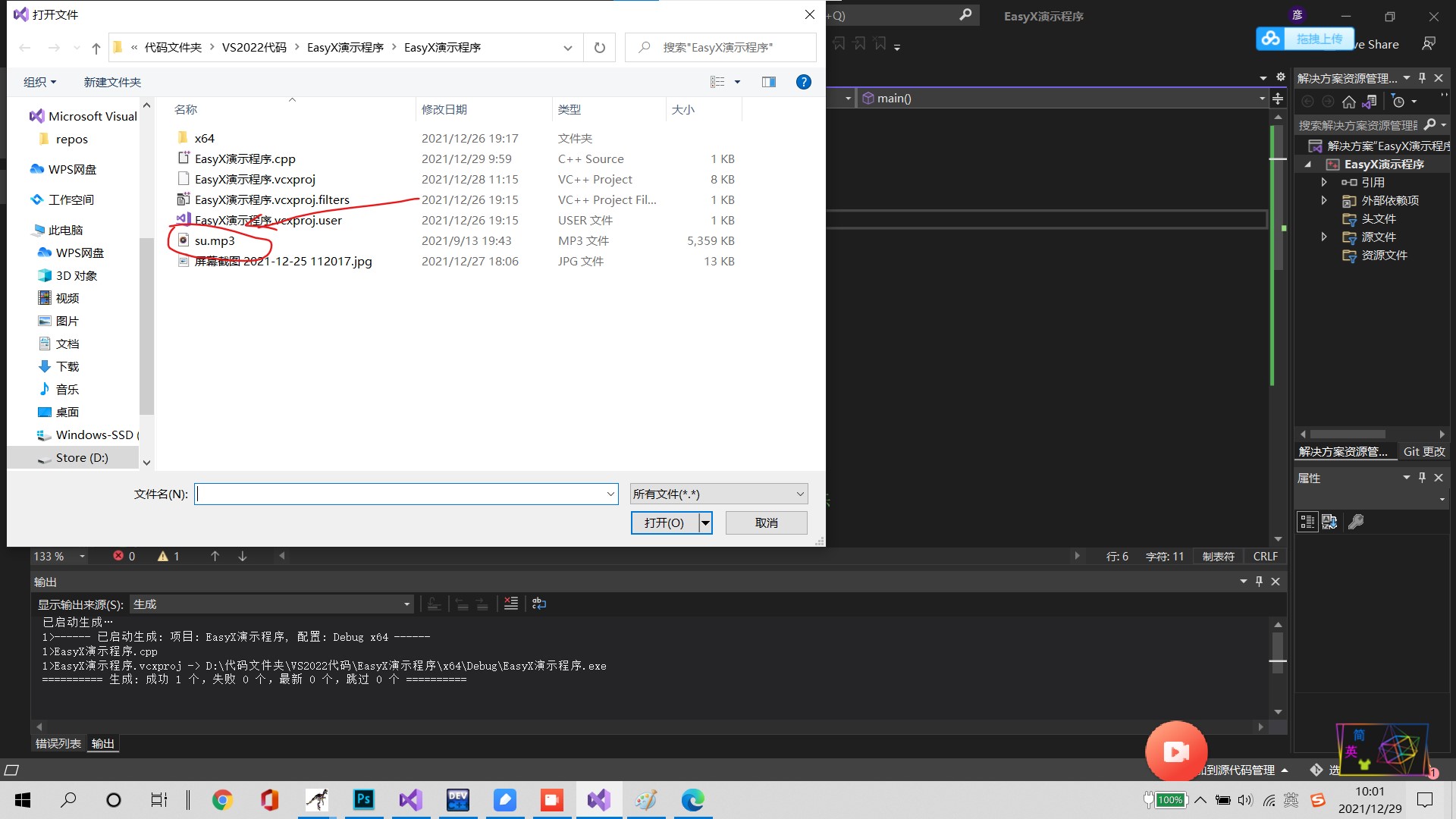Click the 新建文件夹 button
This screenshot has width=1456, height=819.
point(112,82)
